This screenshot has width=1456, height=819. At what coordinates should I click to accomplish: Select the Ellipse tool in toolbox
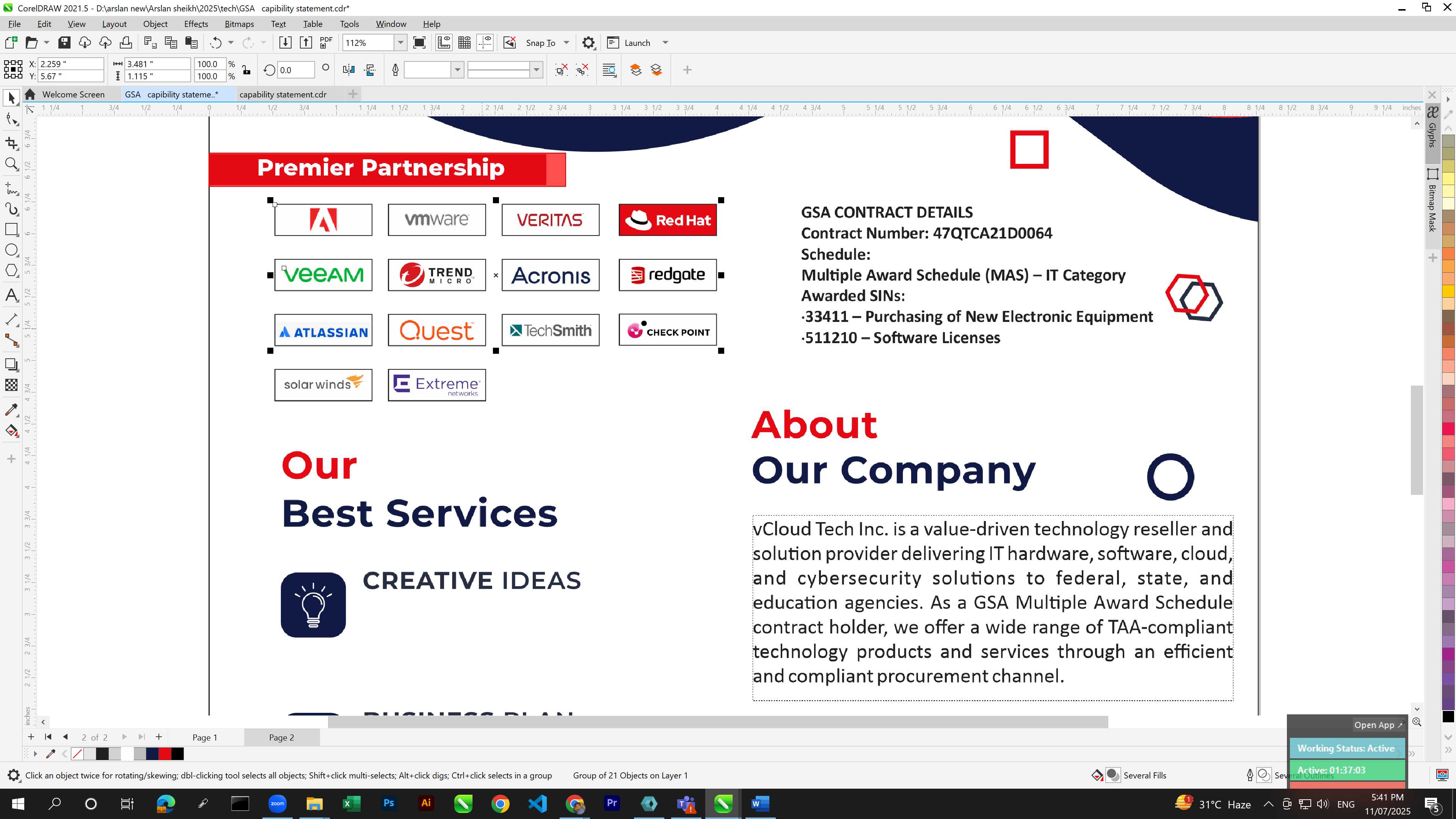[11, 250]
